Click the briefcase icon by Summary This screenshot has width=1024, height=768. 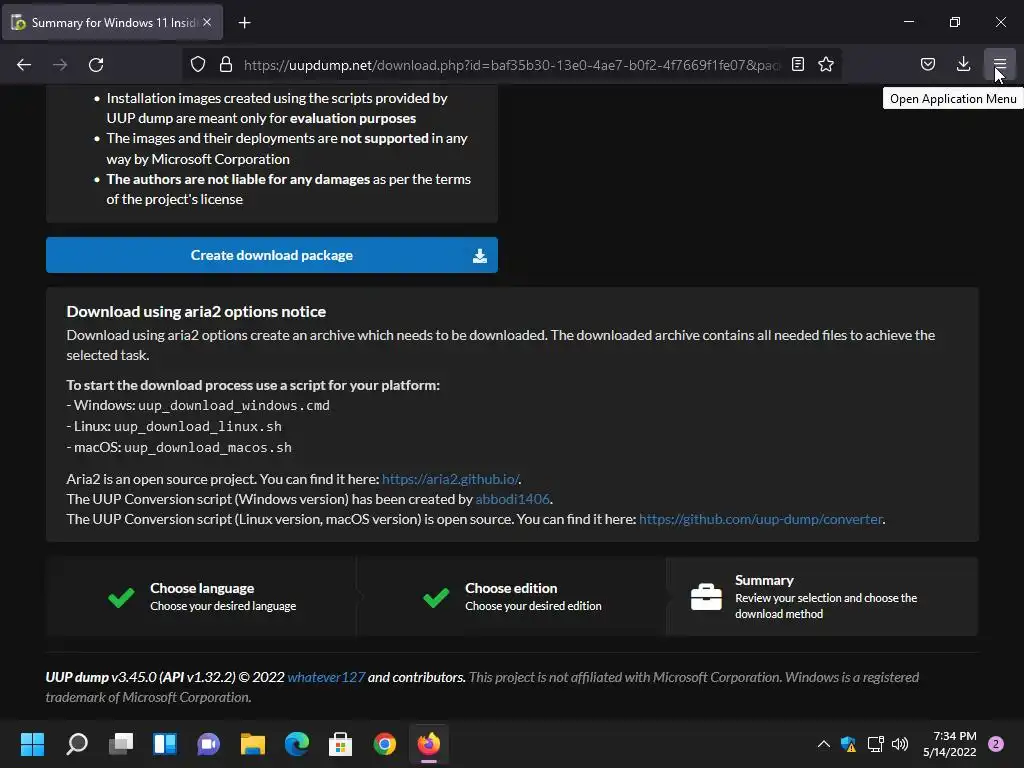pyautogui.click(x=706, y=596)
